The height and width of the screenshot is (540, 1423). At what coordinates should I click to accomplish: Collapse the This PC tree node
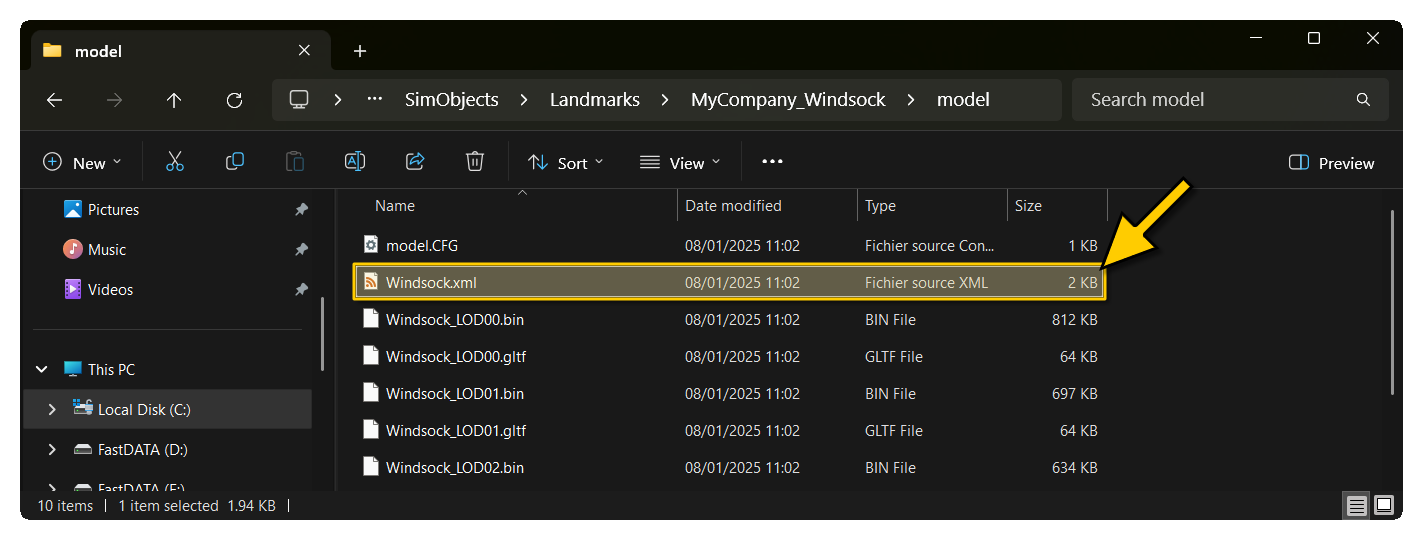(41, 369)
